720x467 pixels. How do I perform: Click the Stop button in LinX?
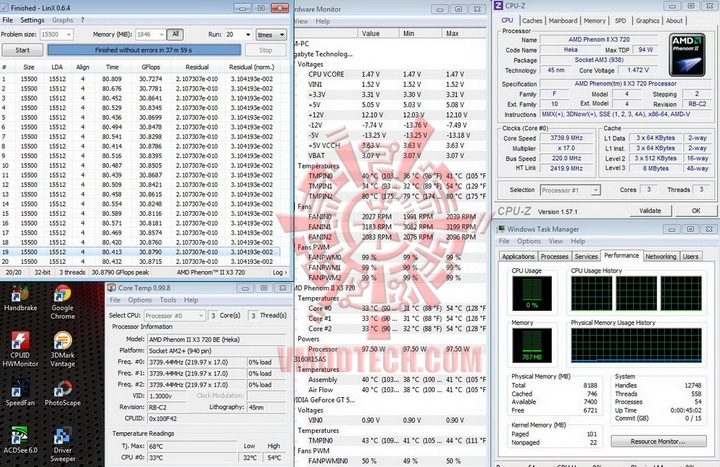(265, 50)
